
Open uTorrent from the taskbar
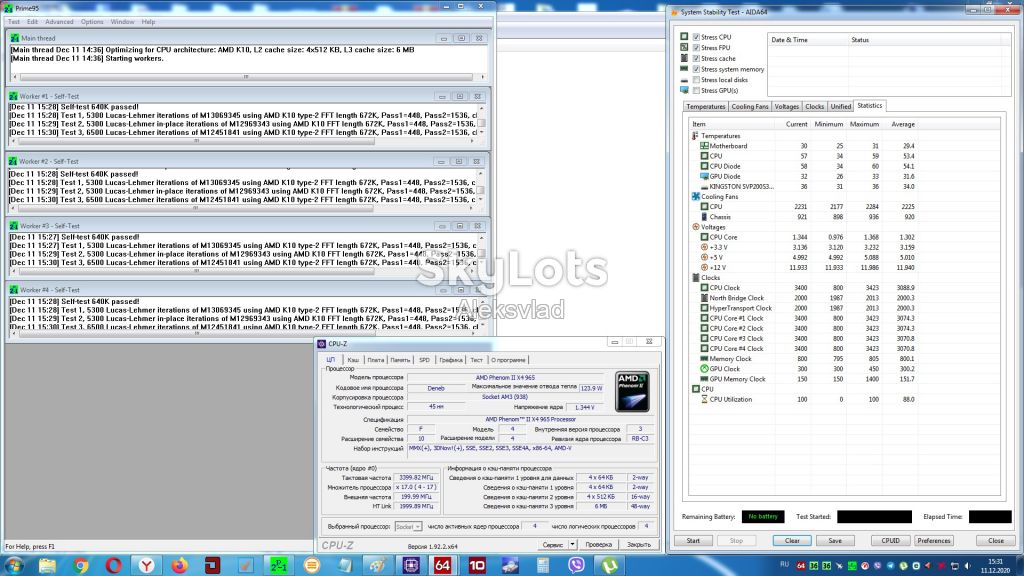pyautogui.click(x=609, y=565)
